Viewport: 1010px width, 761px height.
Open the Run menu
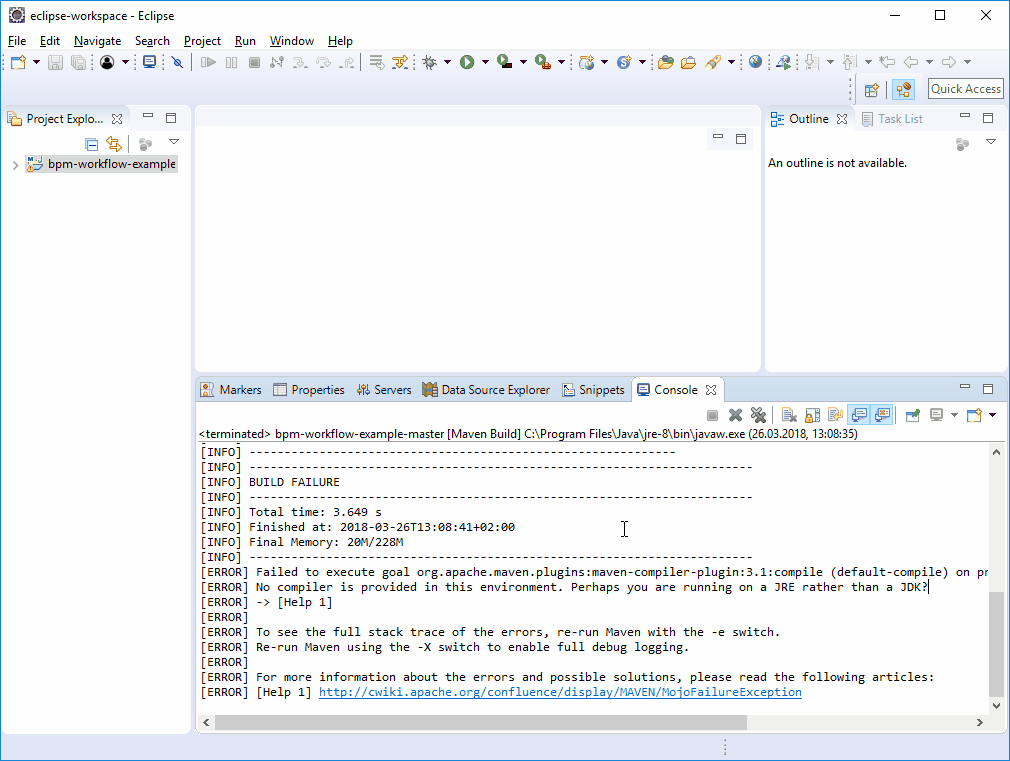245,41
